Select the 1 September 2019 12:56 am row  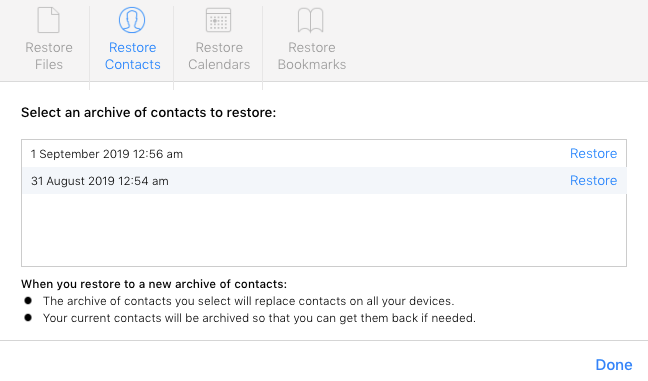click(324, 154)
